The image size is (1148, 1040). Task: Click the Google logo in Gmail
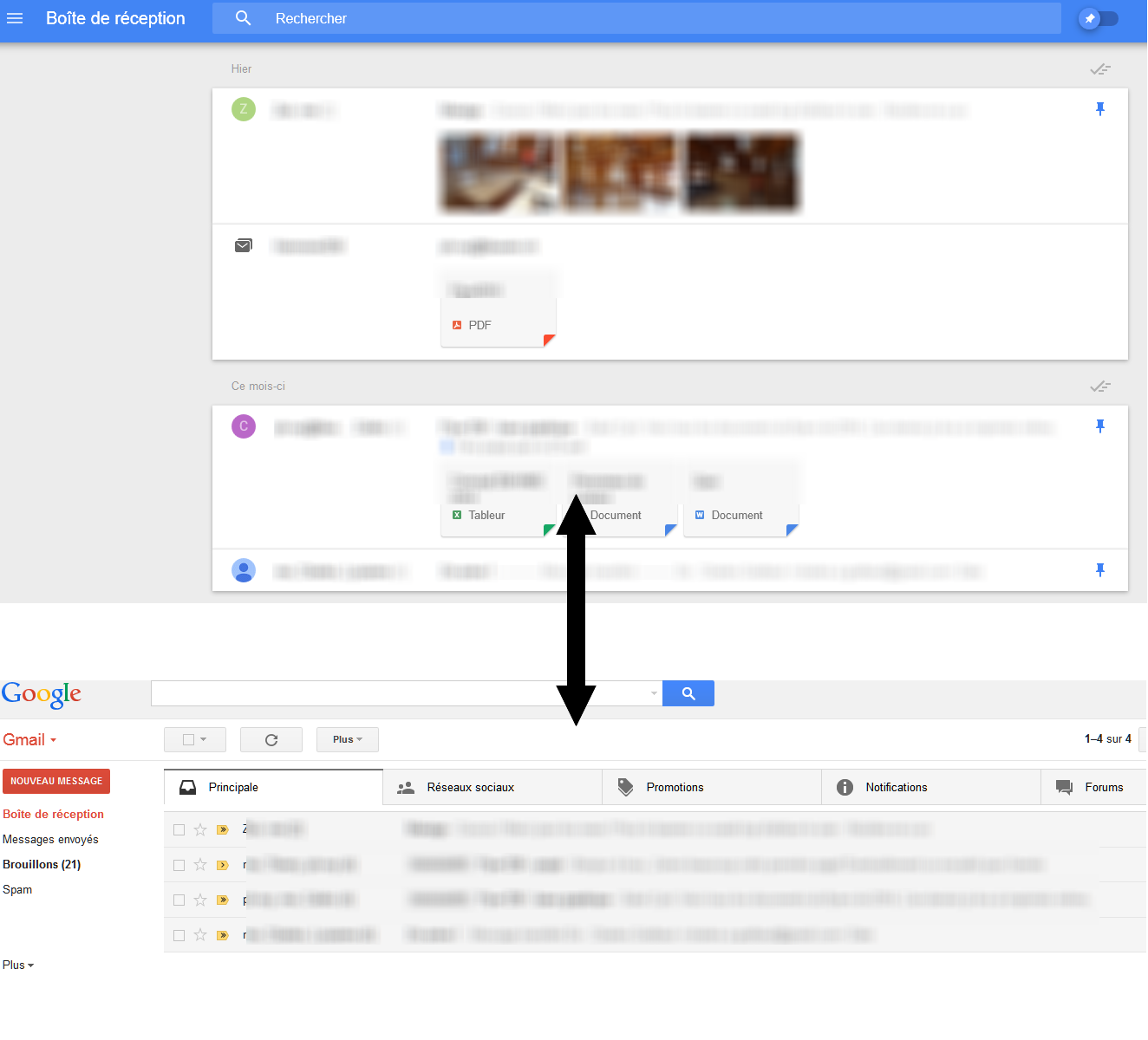[x=42, y=694]
